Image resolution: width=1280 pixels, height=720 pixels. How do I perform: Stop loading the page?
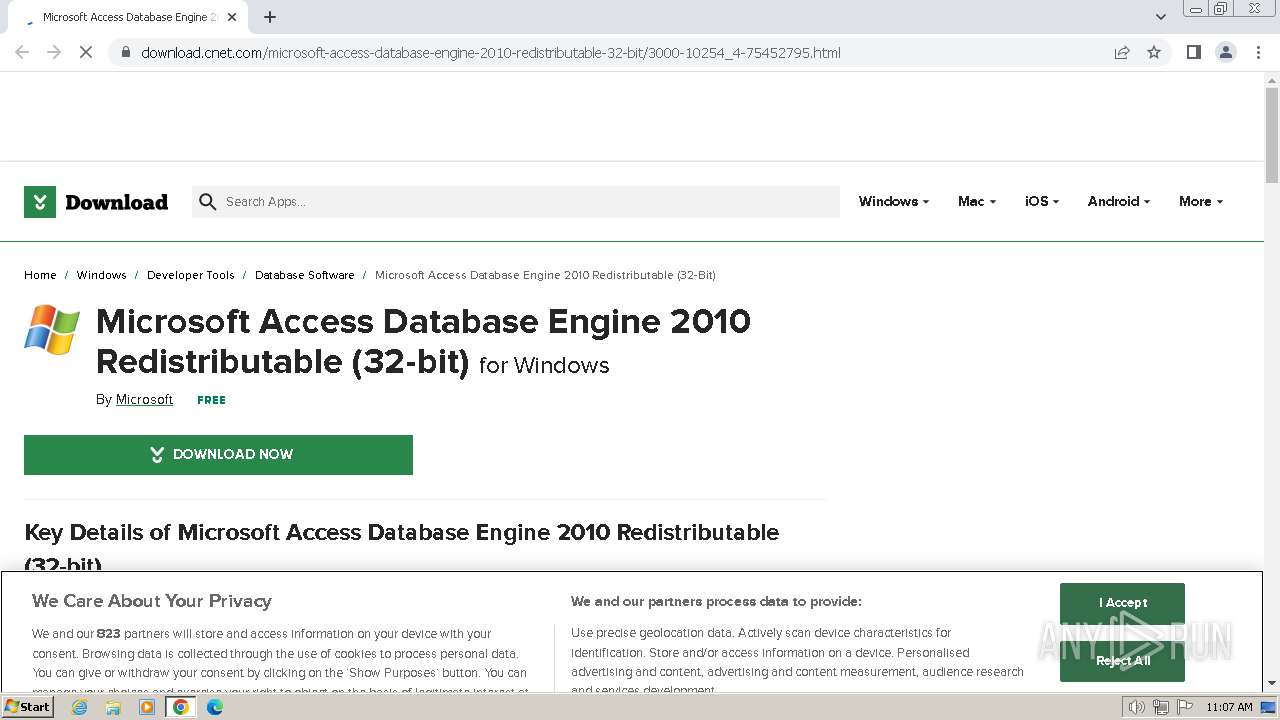click(x=86, y=52)
